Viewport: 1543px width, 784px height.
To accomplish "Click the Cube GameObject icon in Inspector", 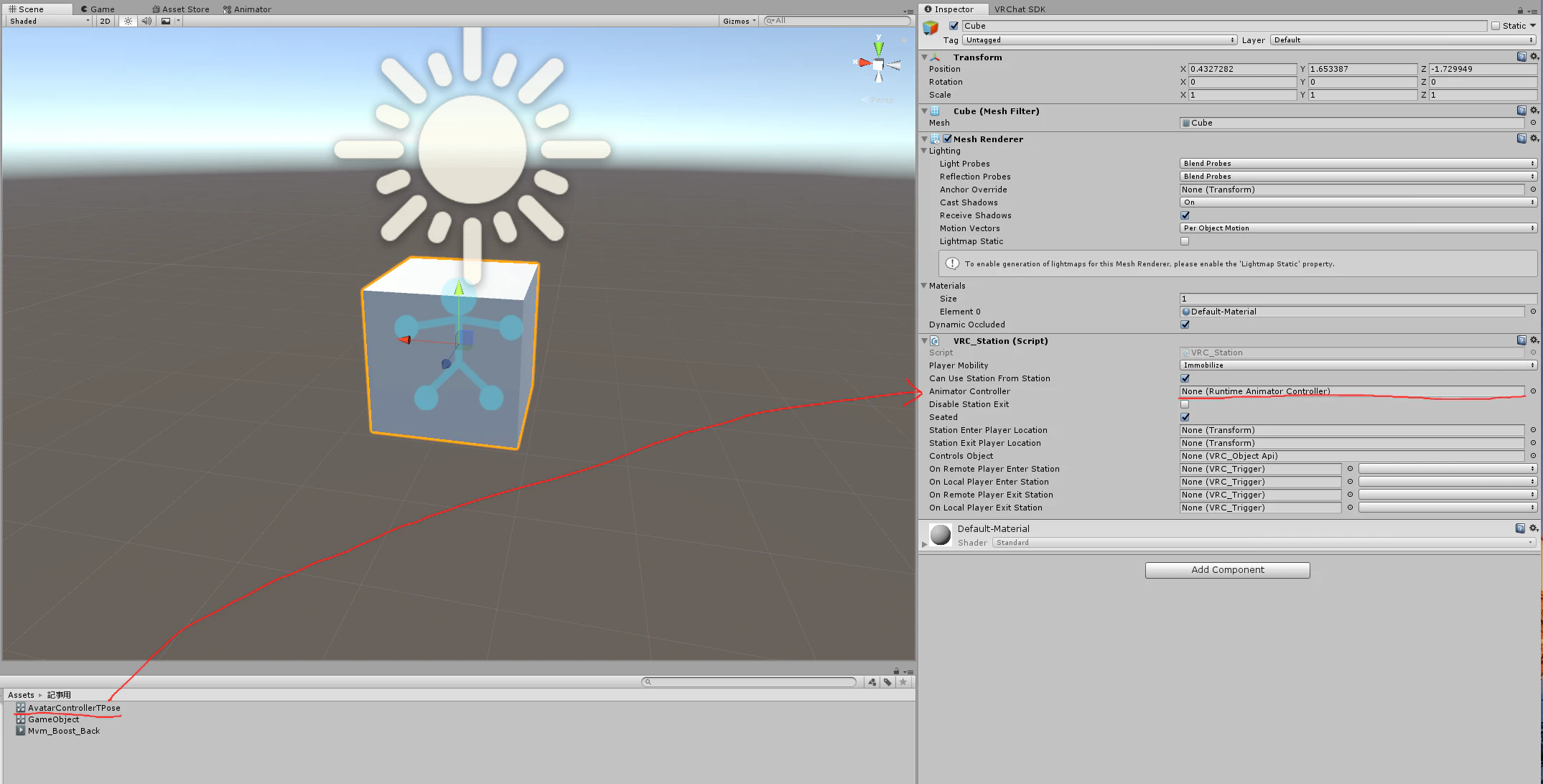I will click(931, 28).
